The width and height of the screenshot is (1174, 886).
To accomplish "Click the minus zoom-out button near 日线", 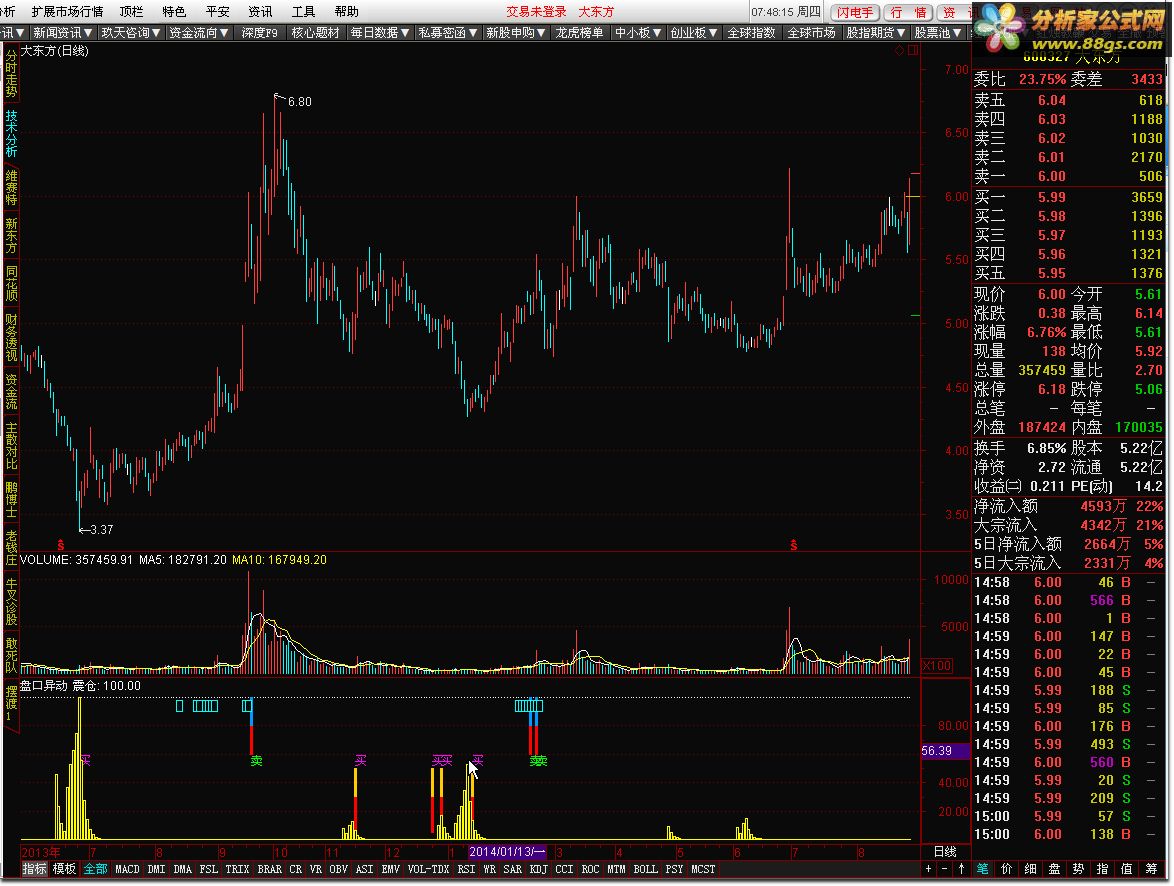I will coord(945,869).
